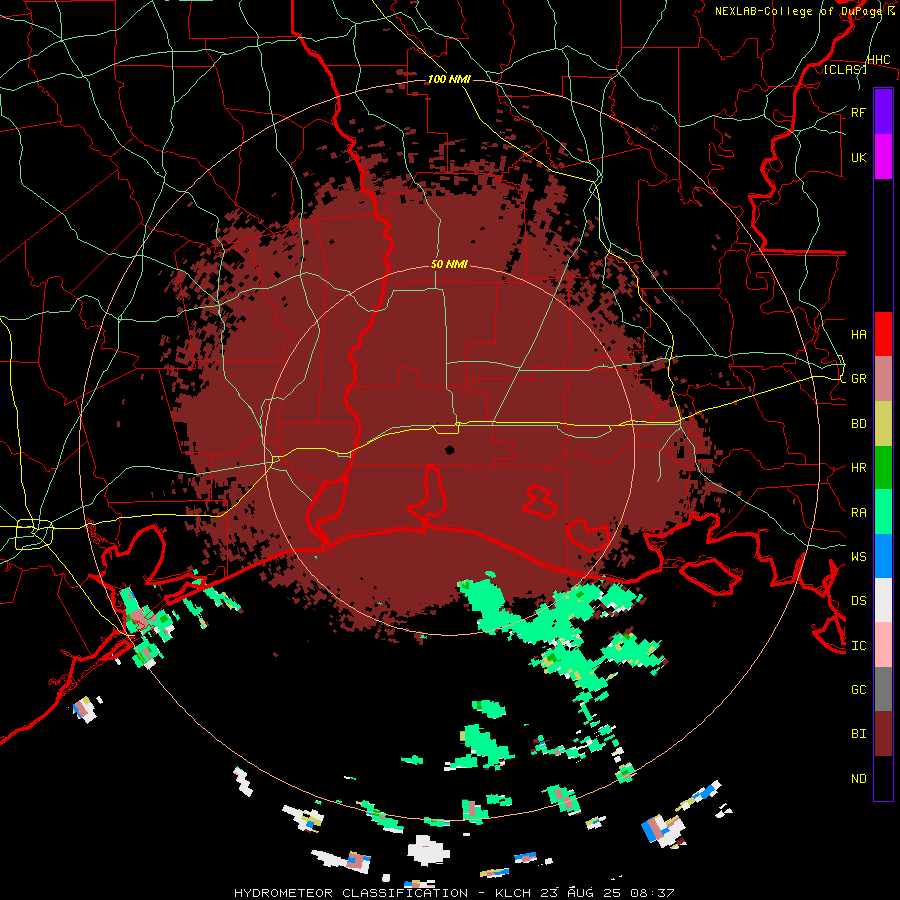Click the NEXLAB-College of DuPage title text
Viewport: 900px width, 900px height.
tap(800, 11)
